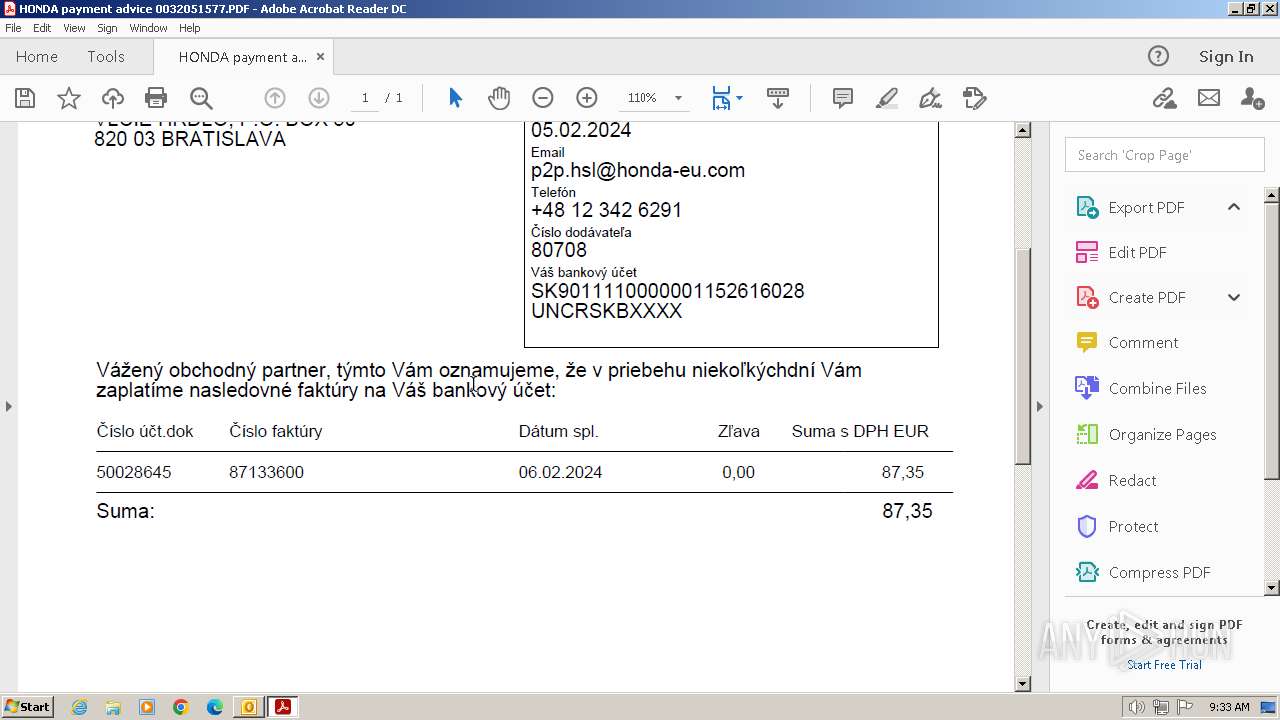Expand the left navigation pane arrow
1280x720 pixels.
9,406
